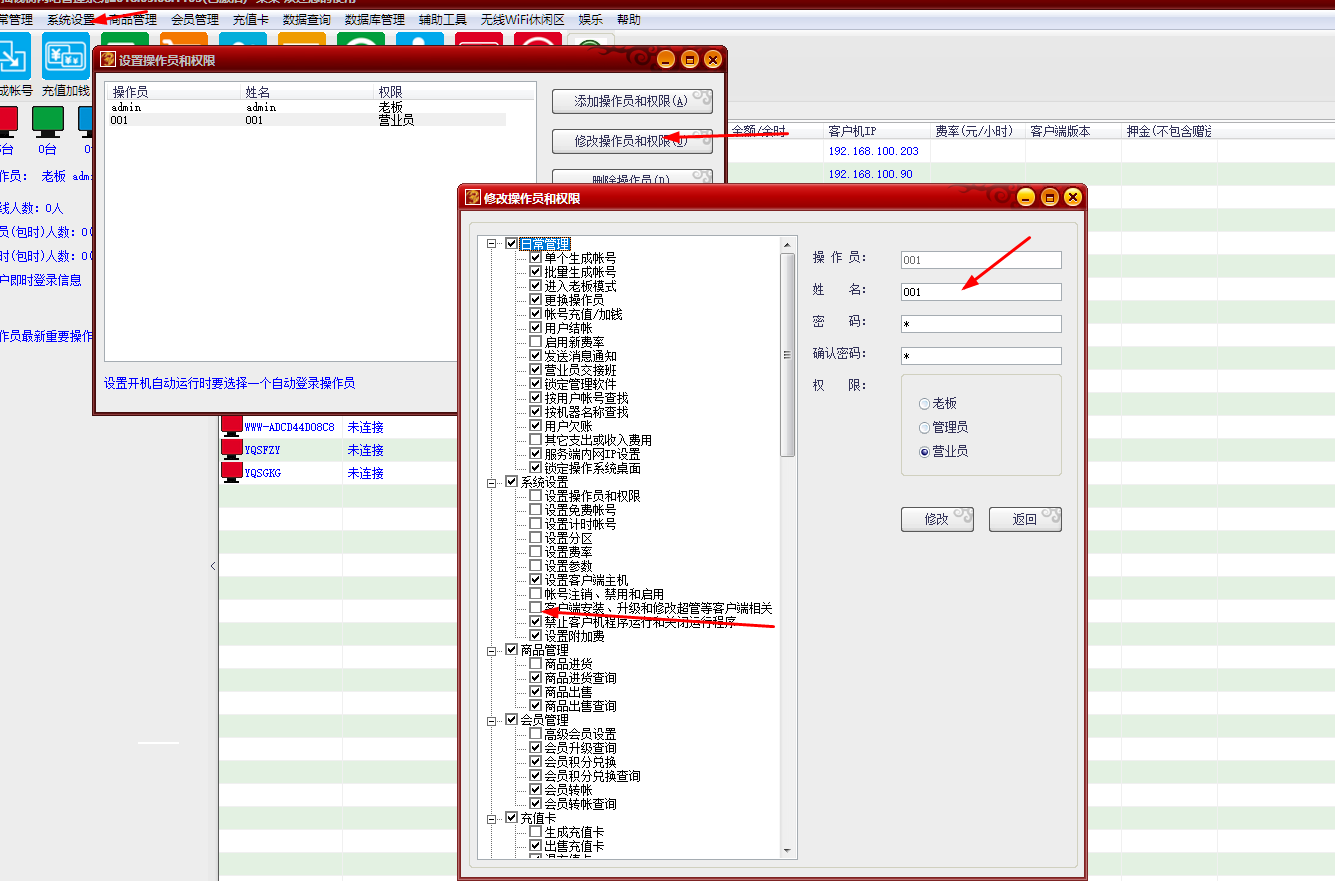Screen dimensions: 1335x881
Task: Collapse the left sidebar with arrow handle
Action: (212, 566)
